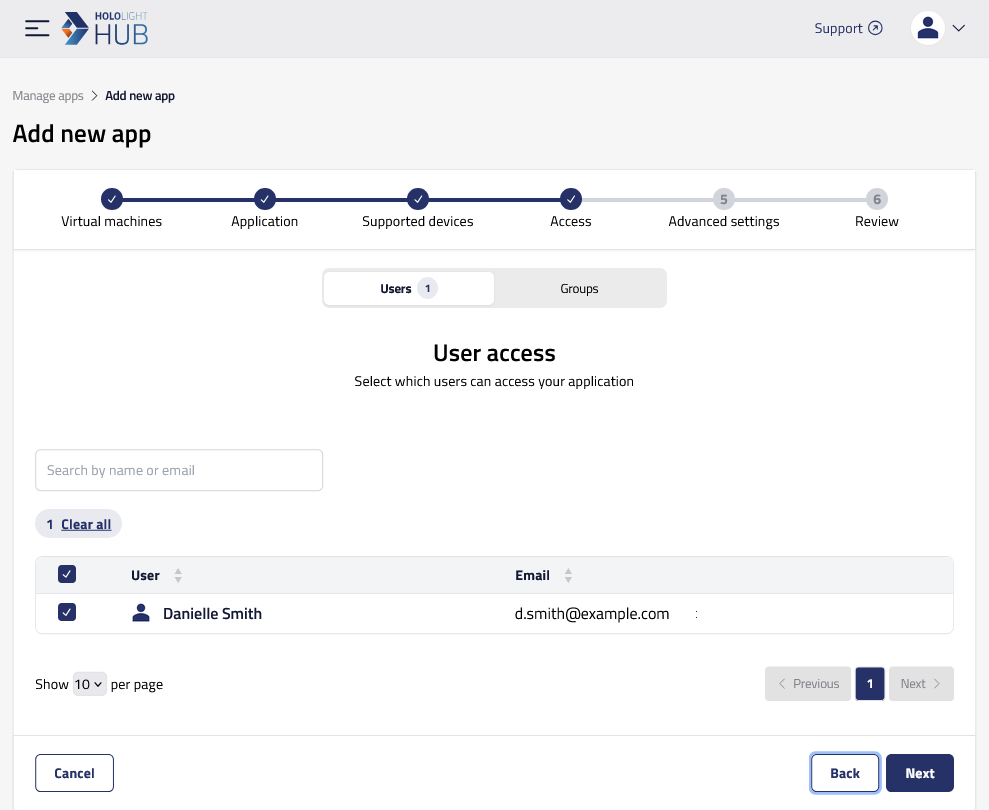Click the user profile avatar
This screenshot has width=989, height=810.
(927, 28)
